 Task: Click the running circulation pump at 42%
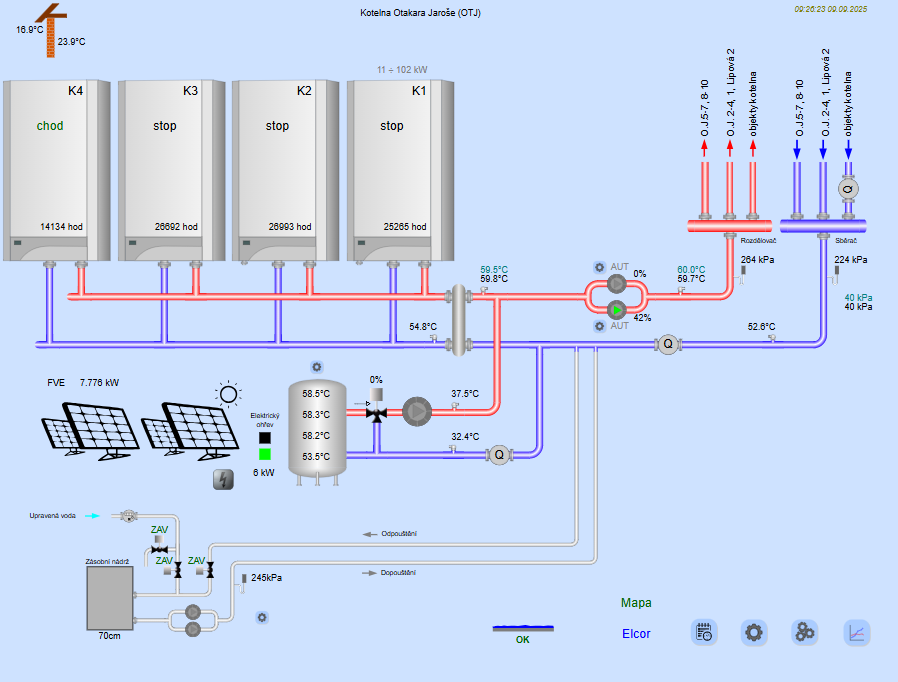616,310
